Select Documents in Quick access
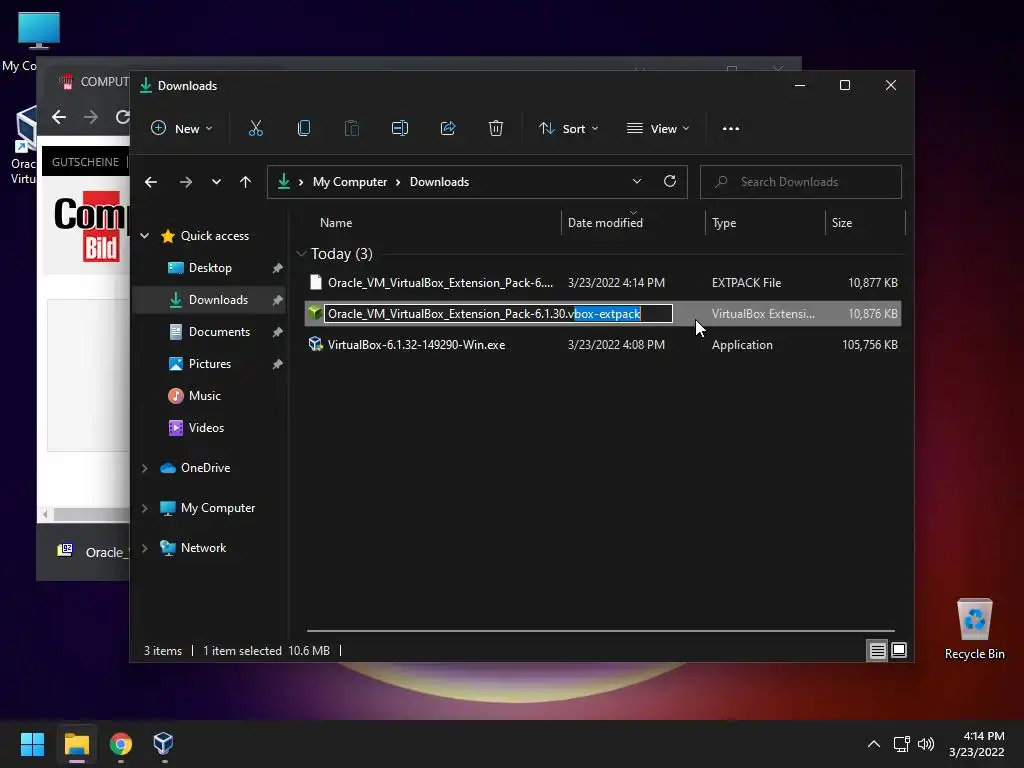 click(x=209, y=332)
